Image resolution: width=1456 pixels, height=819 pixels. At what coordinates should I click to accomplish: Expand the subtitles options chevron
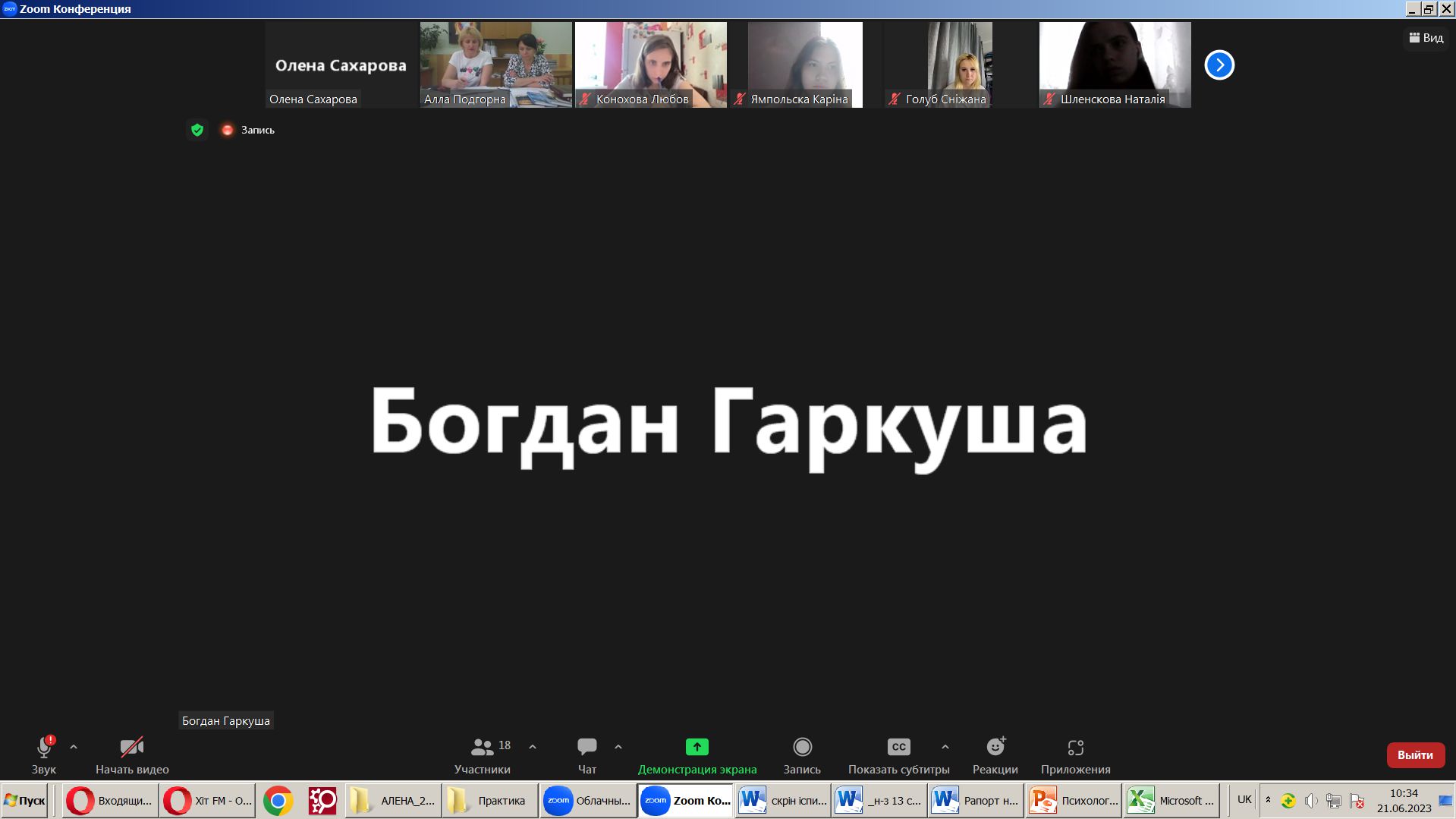pyautogui.click(x=945, y=747)
